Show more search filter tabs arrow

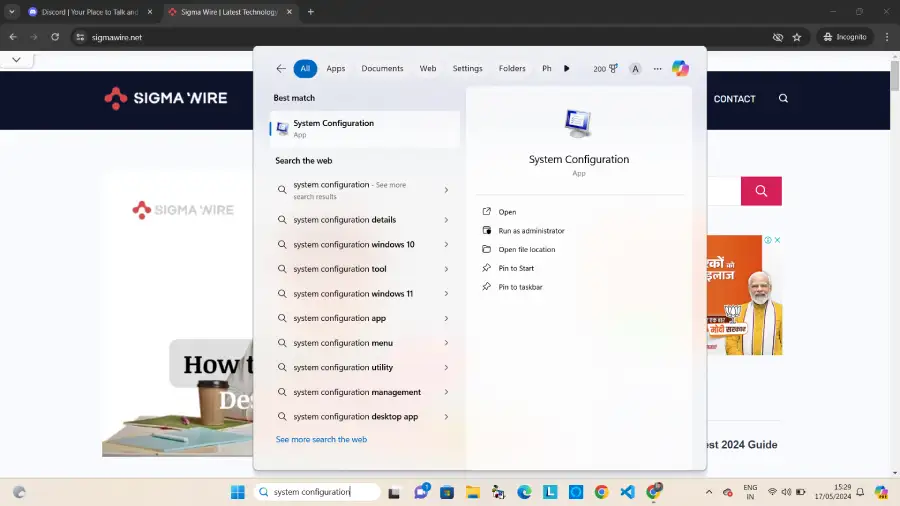pyautogui.click(x=567, y=68)
